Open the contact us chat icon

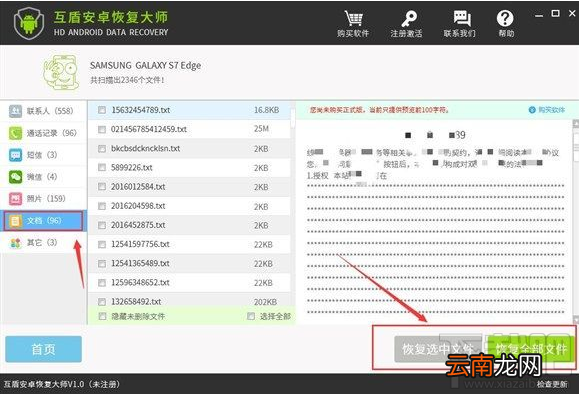[x=462, y=18]
